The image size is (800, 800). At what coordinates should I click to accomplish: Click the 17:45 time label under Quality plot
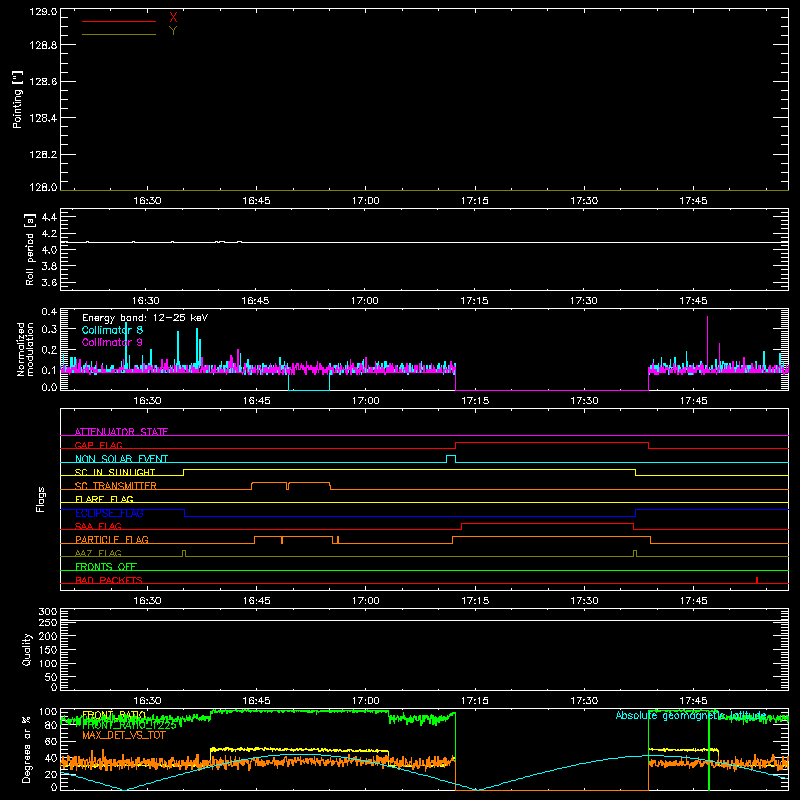(x=693, y=701)
